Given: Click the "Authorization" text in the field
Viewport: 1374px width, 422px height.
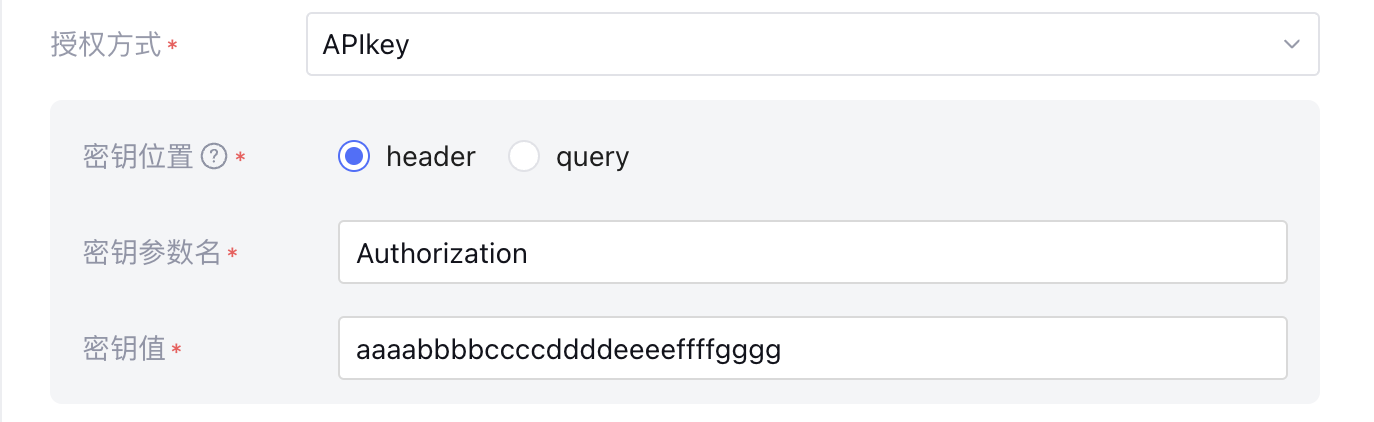Looking at the screenshot, I should tap(442, 253).
